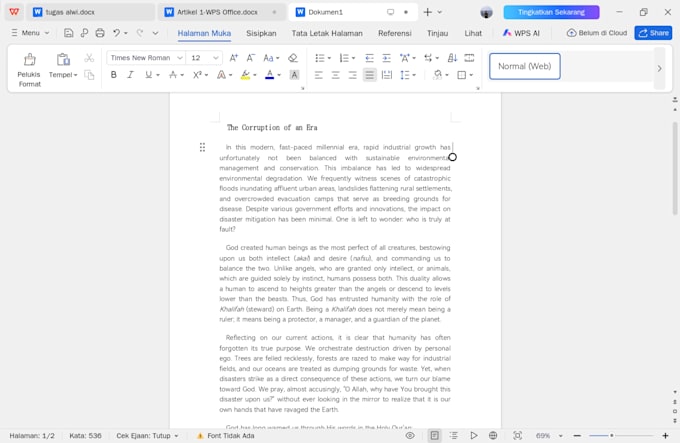The image size is (680, 443).
Task: Switch to the Tinjau tab
Action: click(437, 33)
